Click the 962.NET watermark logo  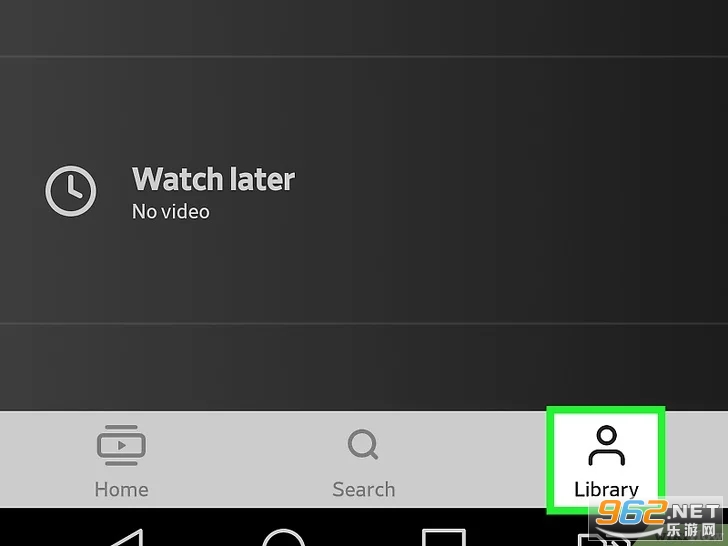(x=657, y=512)
